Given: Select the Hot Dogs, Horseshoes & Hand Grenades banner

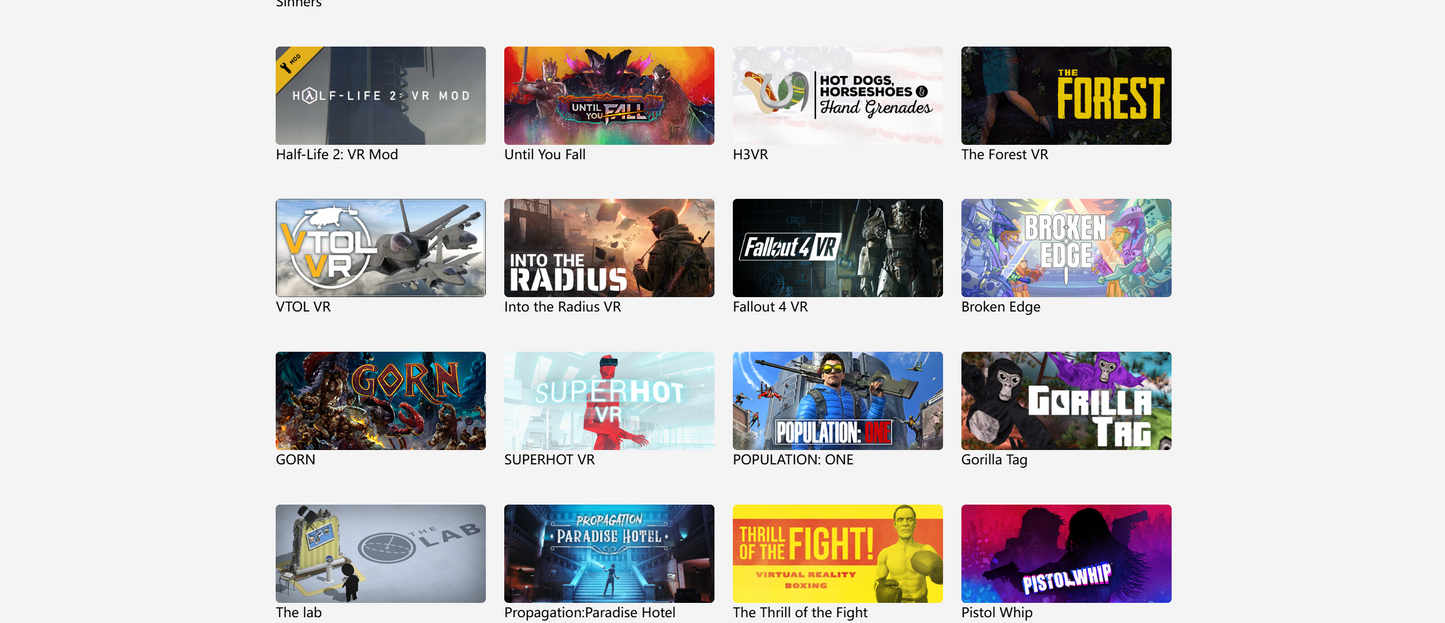Looking at the screenshot, I should [x=837, y=96].
